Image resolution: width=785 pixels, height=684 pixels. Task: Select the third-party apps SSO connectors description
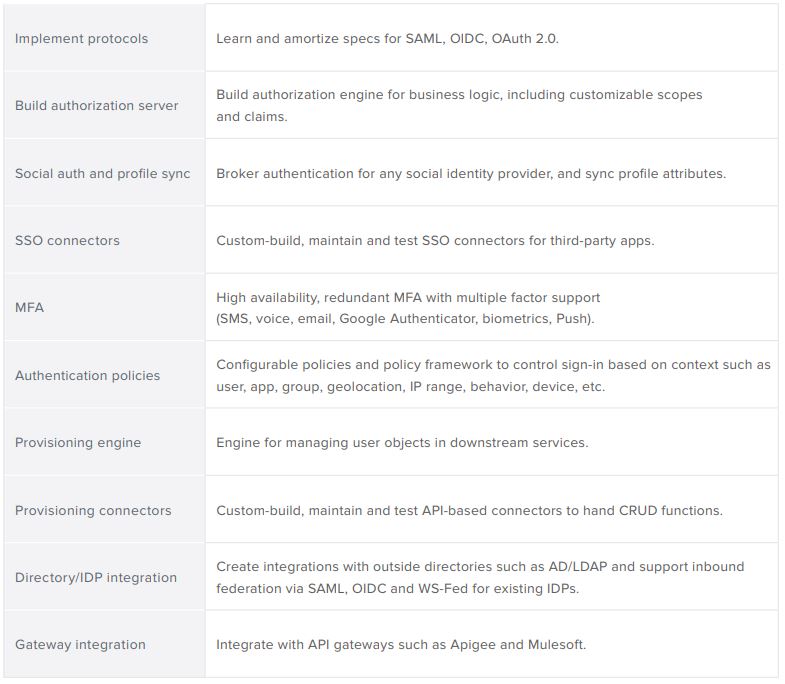pos(435,241)
